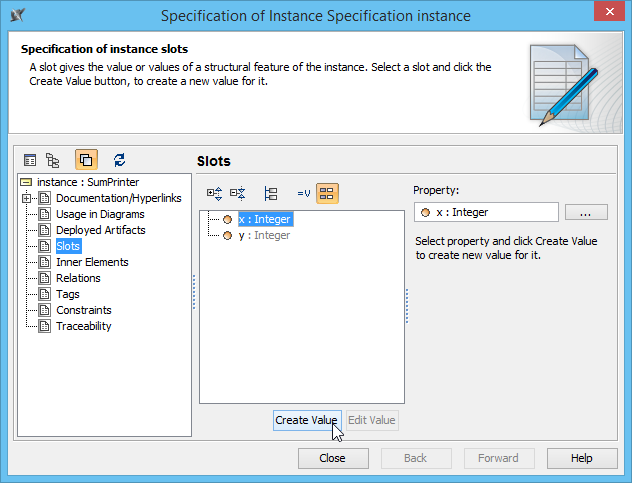Click the blue refresh arrows icon

tap(120, 160)
